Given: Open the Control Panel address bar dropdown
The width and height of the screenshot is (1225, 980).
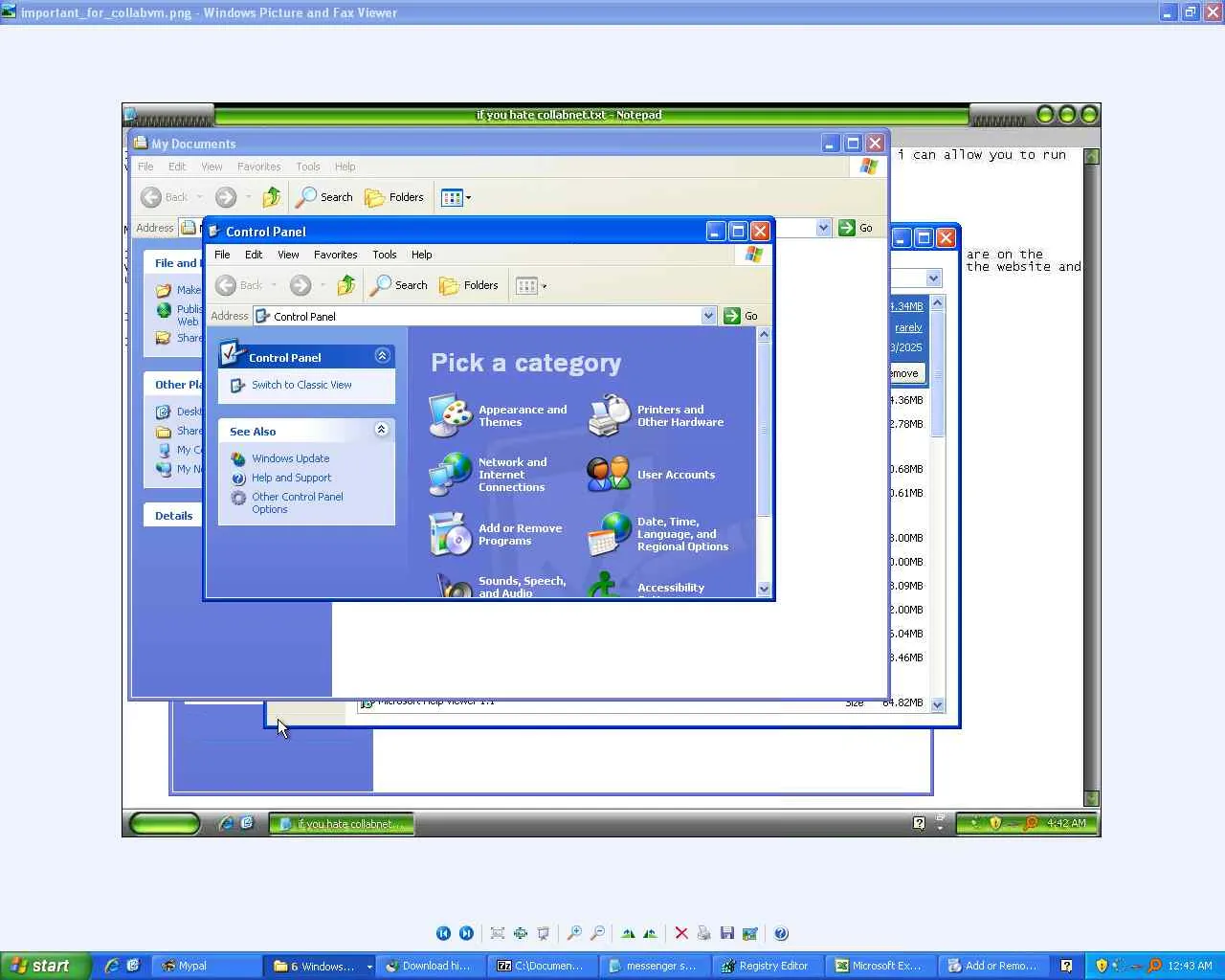Looking at the screenshot, I should click(x=708, y=316).
